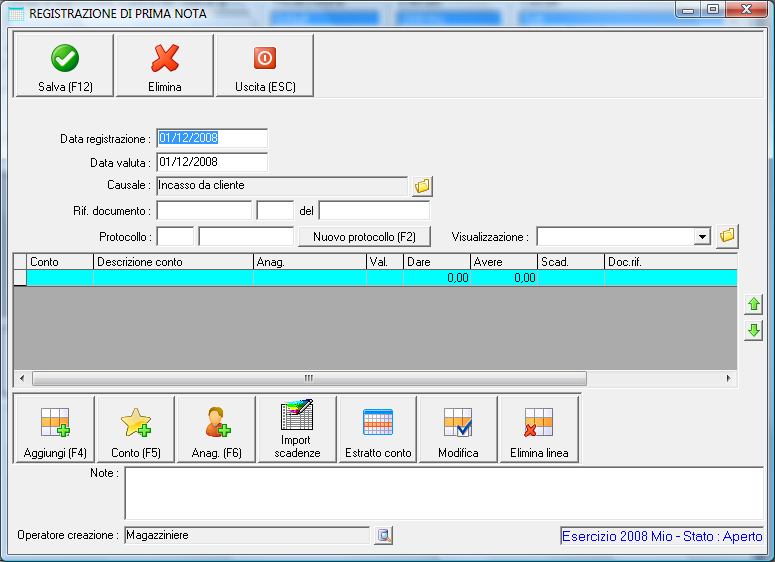Image resolution: width=775 pixels, height=562 pixels.
Task: Click the Descrizione conto column header
Action: [x=173, y=262]
